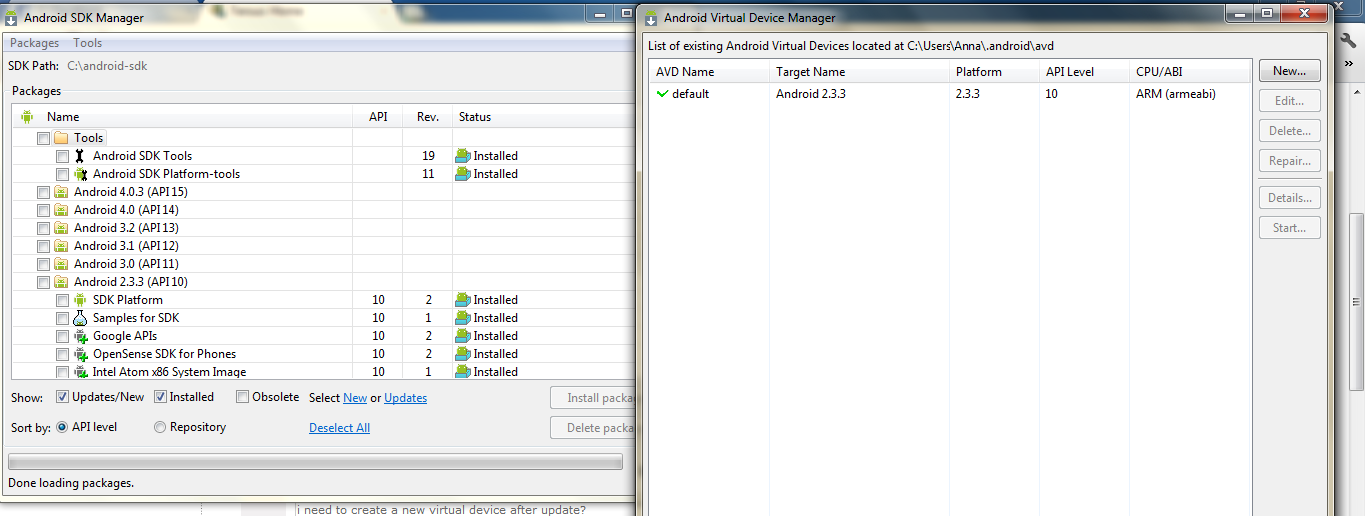The image size is (1366, 516).
Task: Enable the Obsolete packages checkbox
Action: click(x=242, y=397)
